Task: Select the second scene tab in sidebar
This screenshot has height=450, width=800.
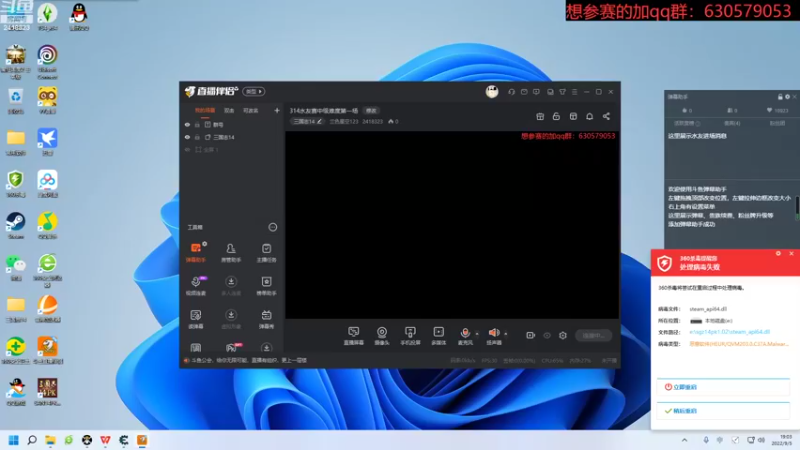Action: coord(229,110)
